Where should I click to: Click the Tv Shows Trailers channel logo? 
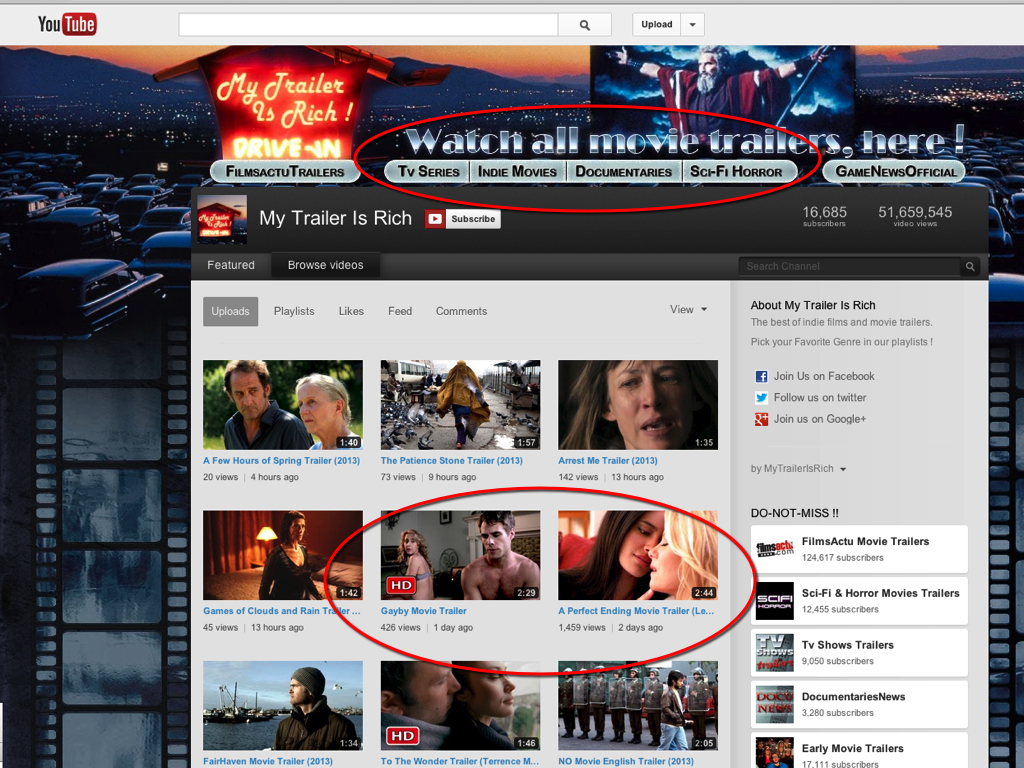[x=775, y=652]
